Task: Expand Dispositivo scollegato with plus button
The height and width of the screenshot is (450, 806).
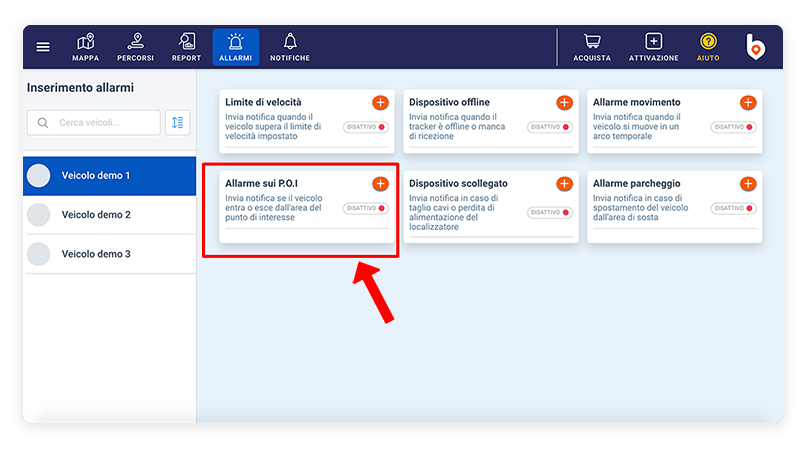Action: 564,184
